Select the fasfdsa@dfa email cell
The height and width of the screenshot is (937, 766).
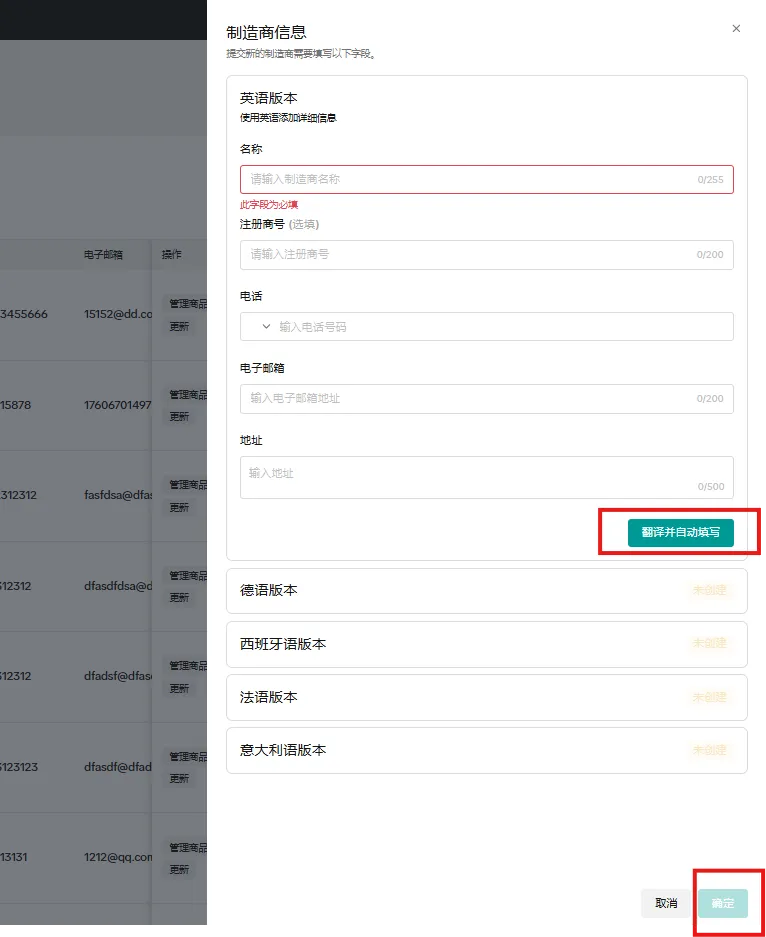tap(118, 495)
